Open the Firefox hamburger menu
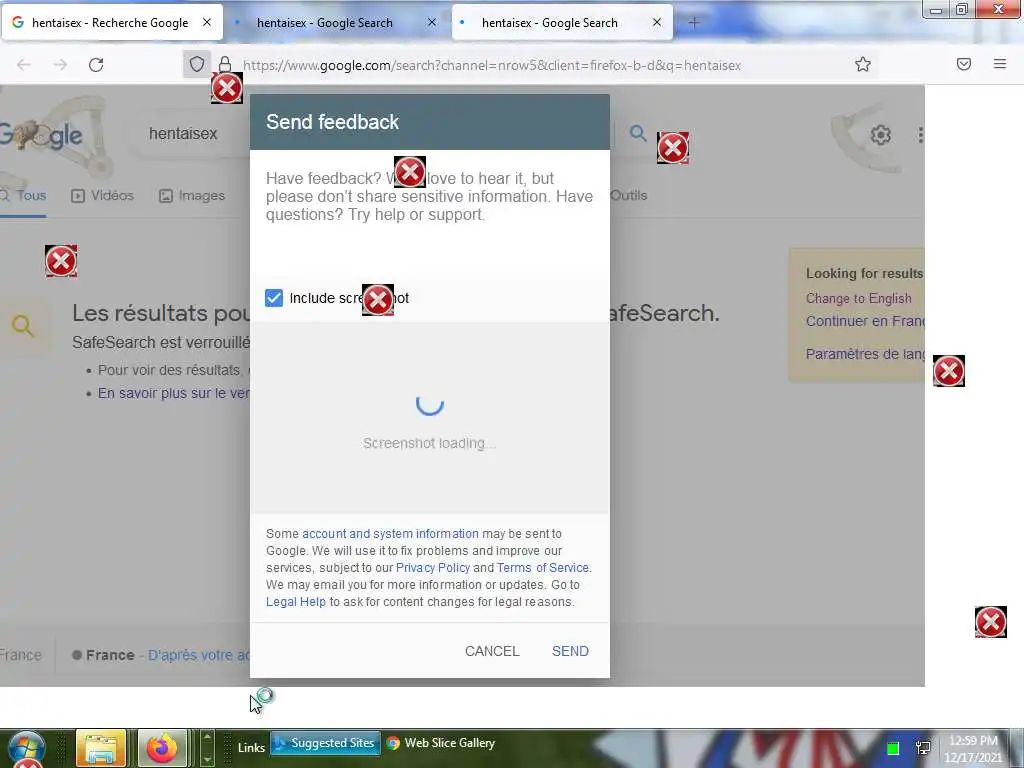This screenshot has width=1024, height=768. point(1000,64)
